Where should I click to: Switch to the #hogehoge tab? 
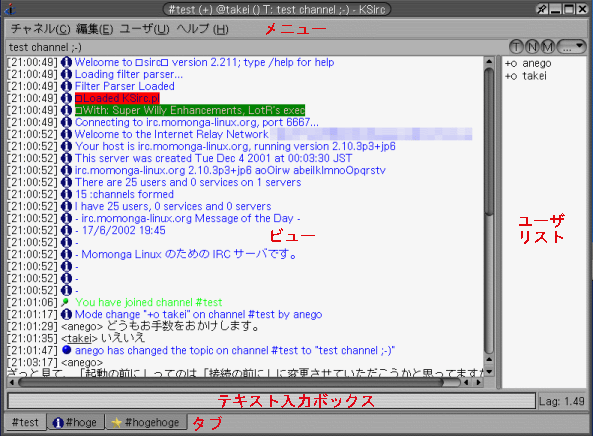[146, 422]
